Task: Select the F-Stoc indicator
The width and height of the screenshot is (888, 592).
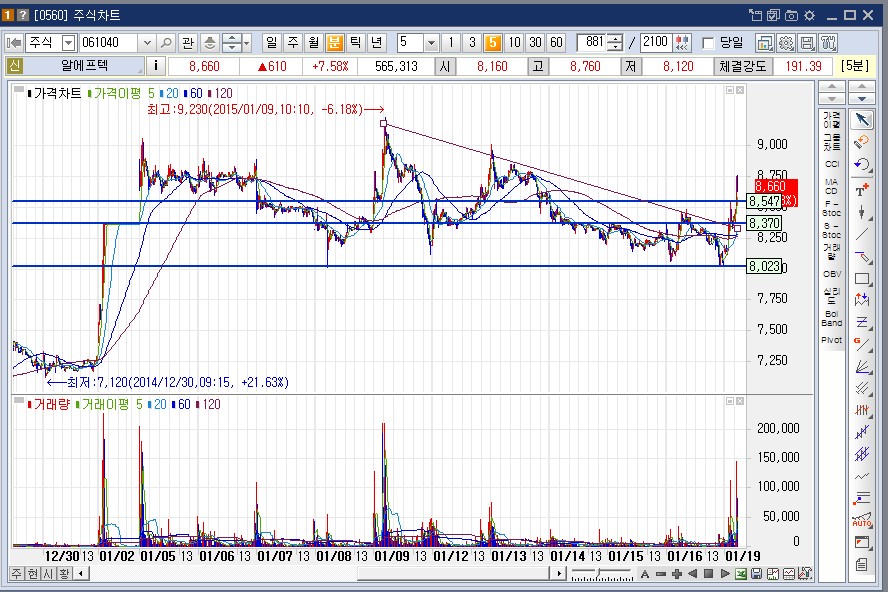Action: 831,208
